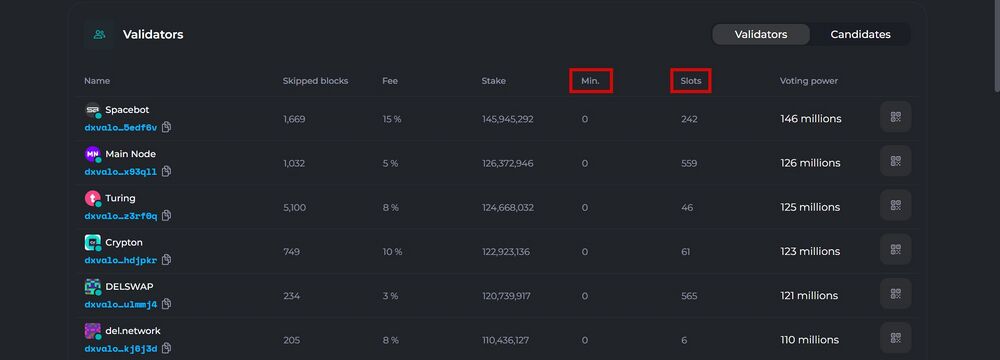
Task: Open validator address dxvalo_hdjpkr
Action: click(121, 260)
